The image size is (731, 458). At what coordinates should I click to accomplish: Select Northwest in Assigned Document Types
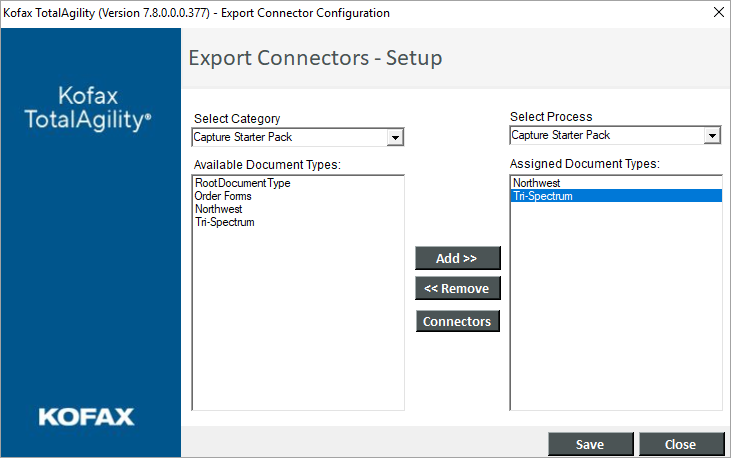click(x=537, y=183)
